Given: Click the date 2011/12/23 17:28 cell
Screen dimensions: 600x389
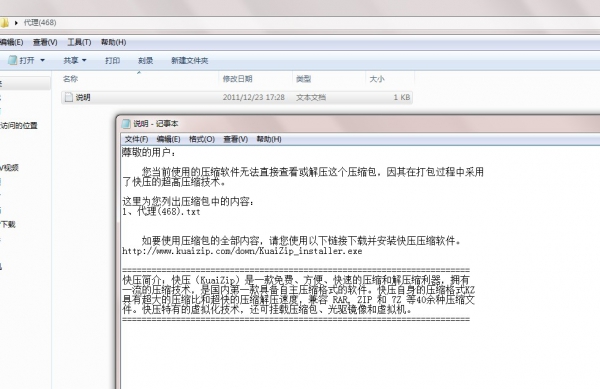Looking at the screenshot, I should [254, 98].
